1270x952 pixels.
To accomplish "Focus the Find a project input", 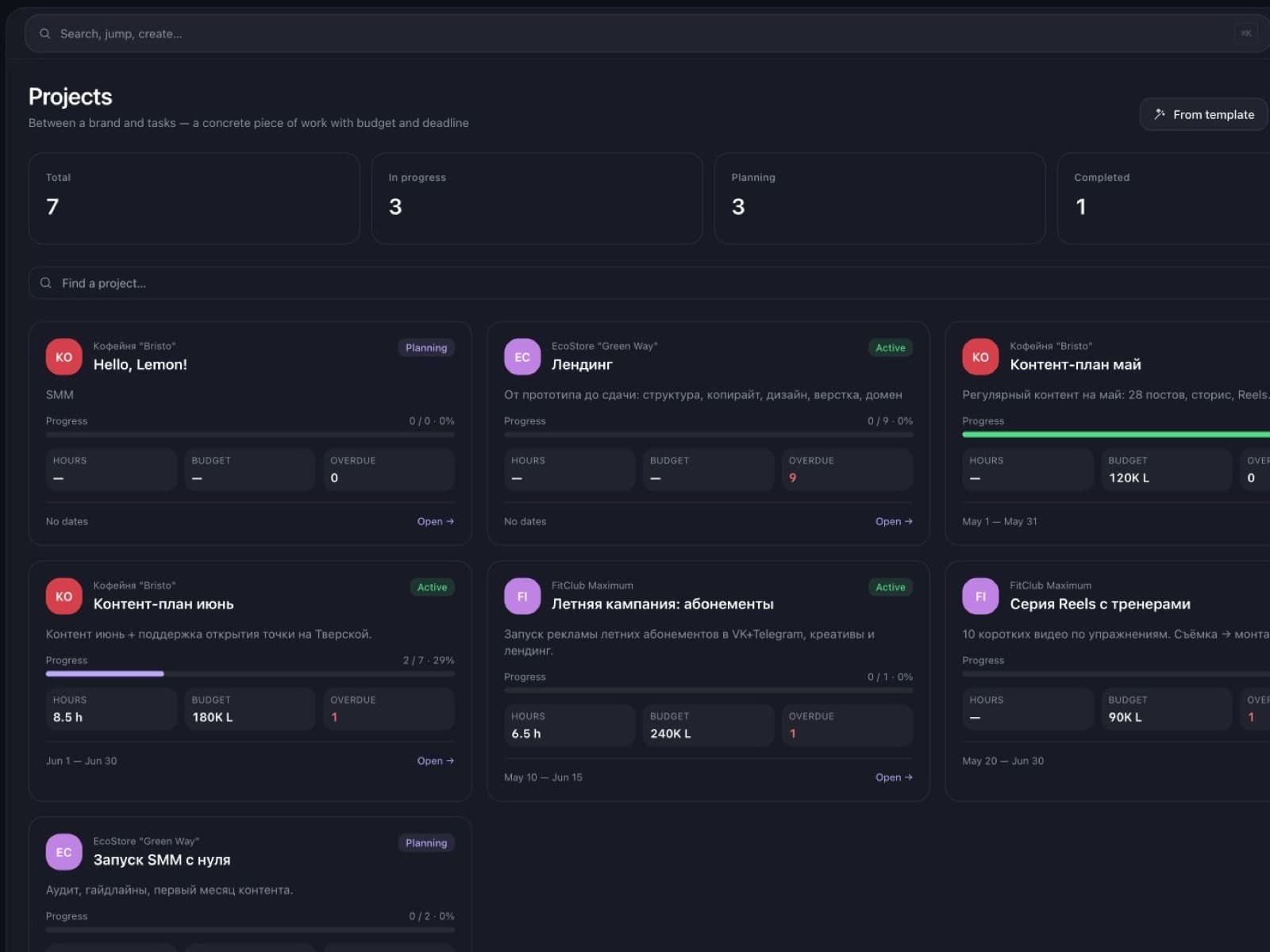I will [649, 283].
